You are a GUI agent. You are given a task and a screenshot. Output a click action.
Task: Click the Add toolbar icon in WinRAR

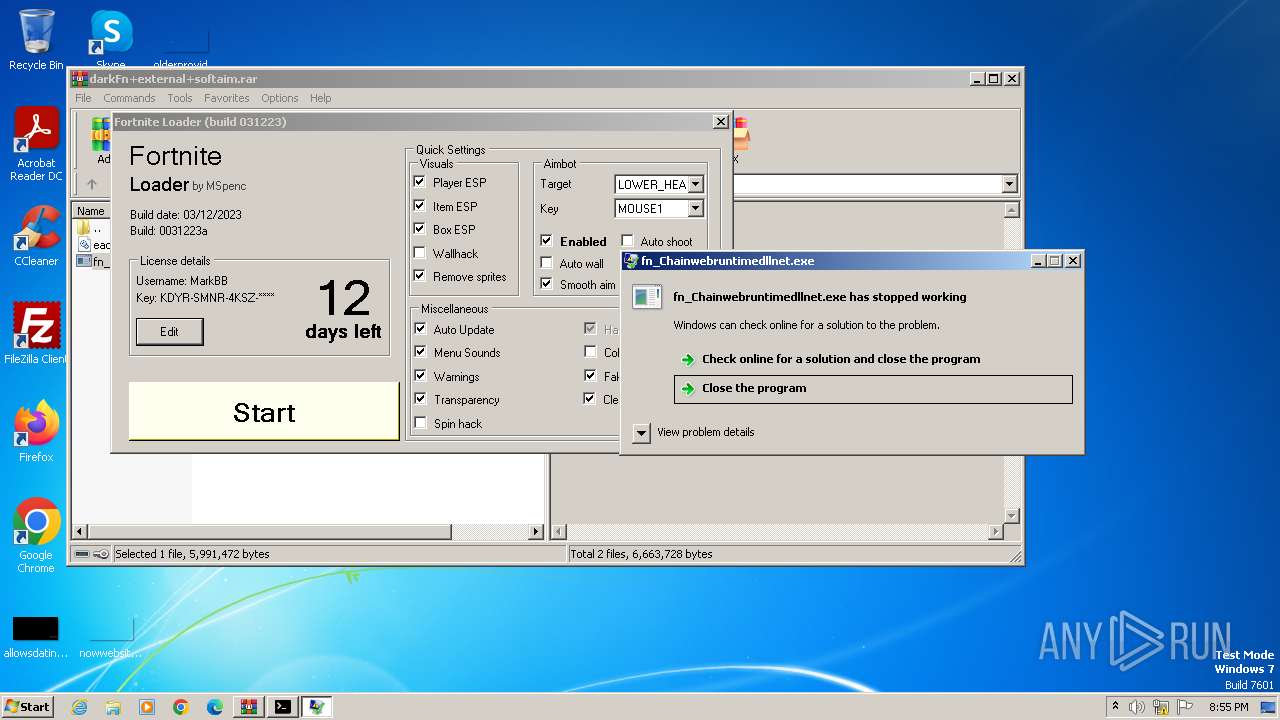pyautogui.click(x=102, y=140)
